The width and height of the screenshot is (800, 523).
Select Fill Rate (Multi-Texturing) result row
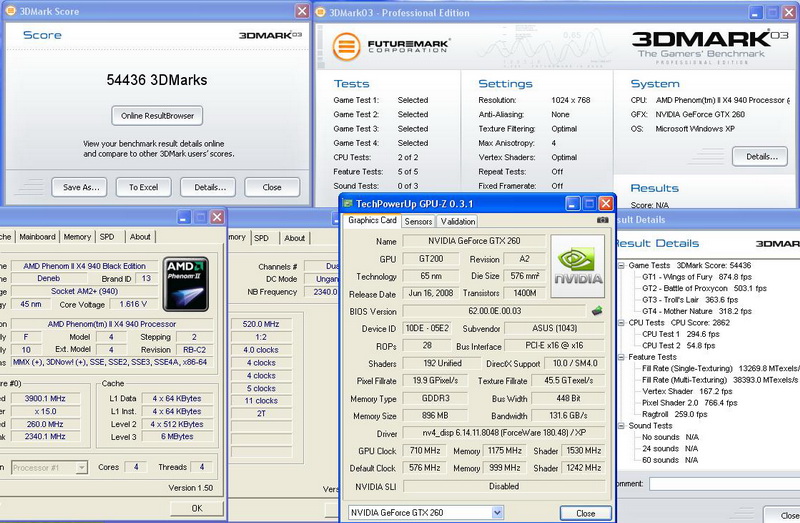(720, 380)
